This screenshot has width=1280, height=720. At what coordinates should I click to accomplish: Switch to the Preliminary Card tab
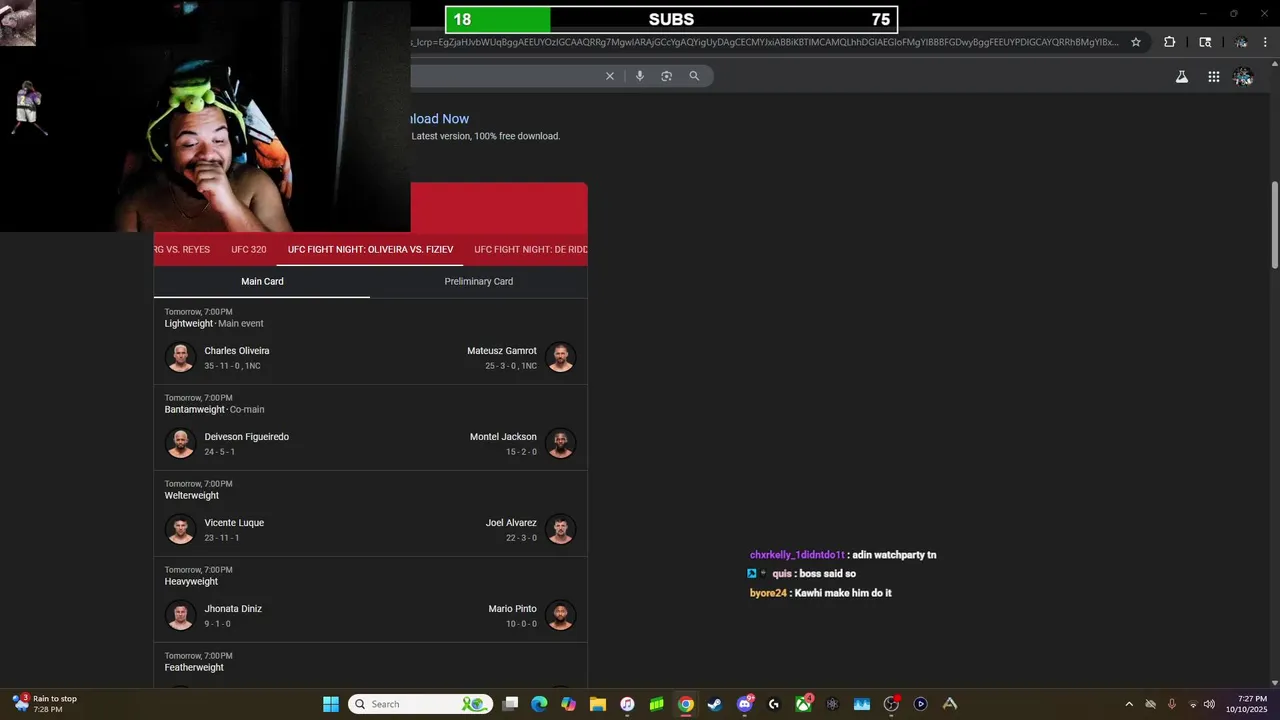click(479, 282)
